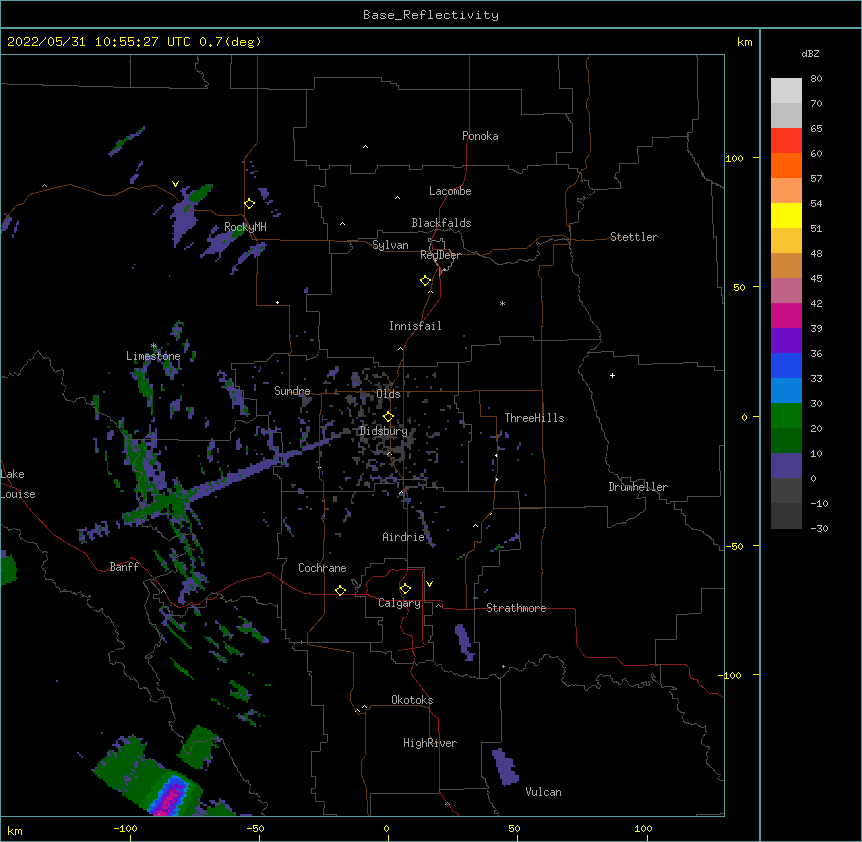This screenshot has height=842, width=862.
Task: Click the yellow V marker northeast of Calgary
Action: pyautogui.click(x=429, y=584)
